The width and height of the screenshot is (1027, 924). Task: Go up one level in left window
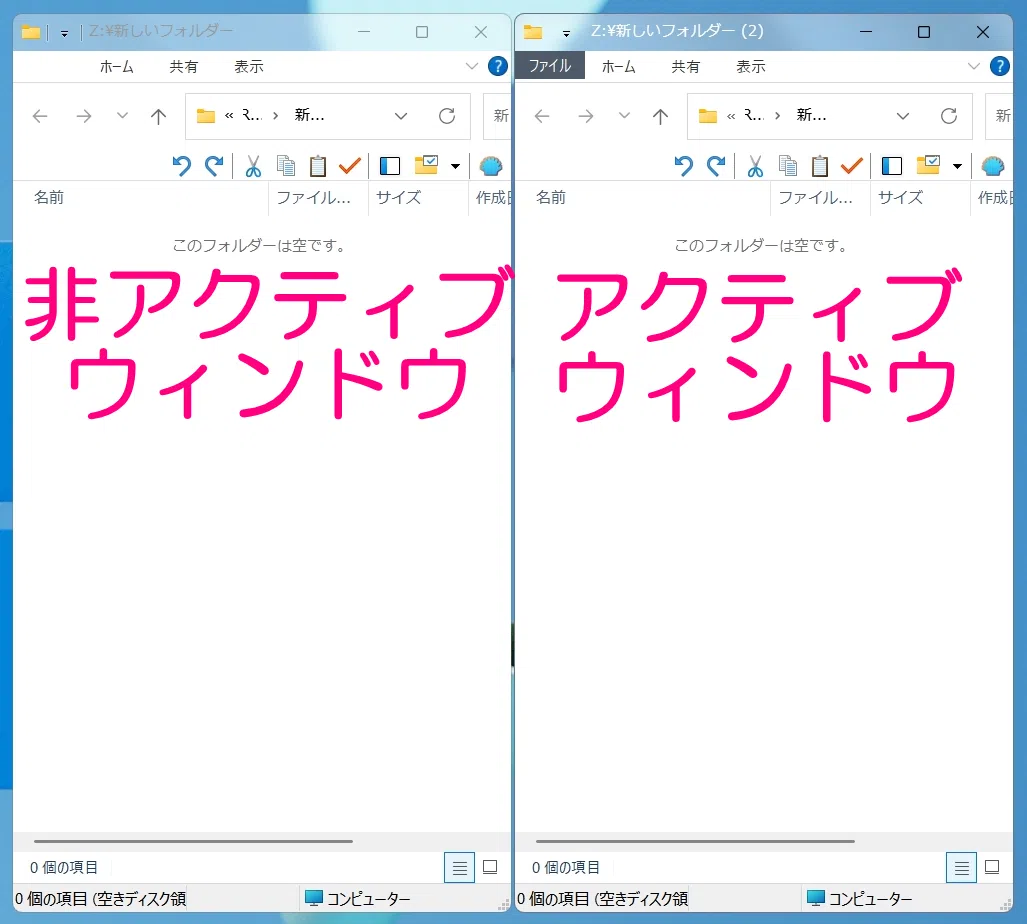(159, 117)
